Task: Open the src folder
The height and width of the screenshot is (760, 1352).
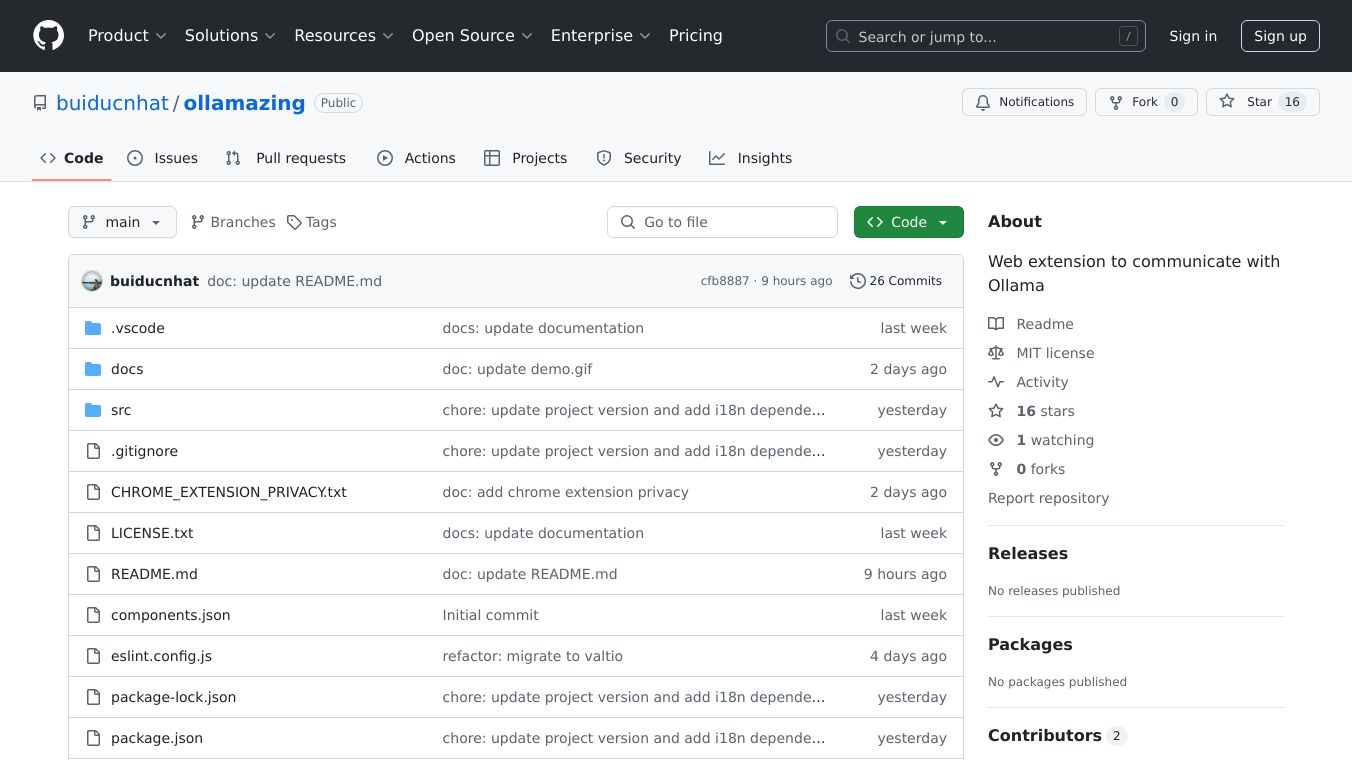Action: click(x=121, y=410)
